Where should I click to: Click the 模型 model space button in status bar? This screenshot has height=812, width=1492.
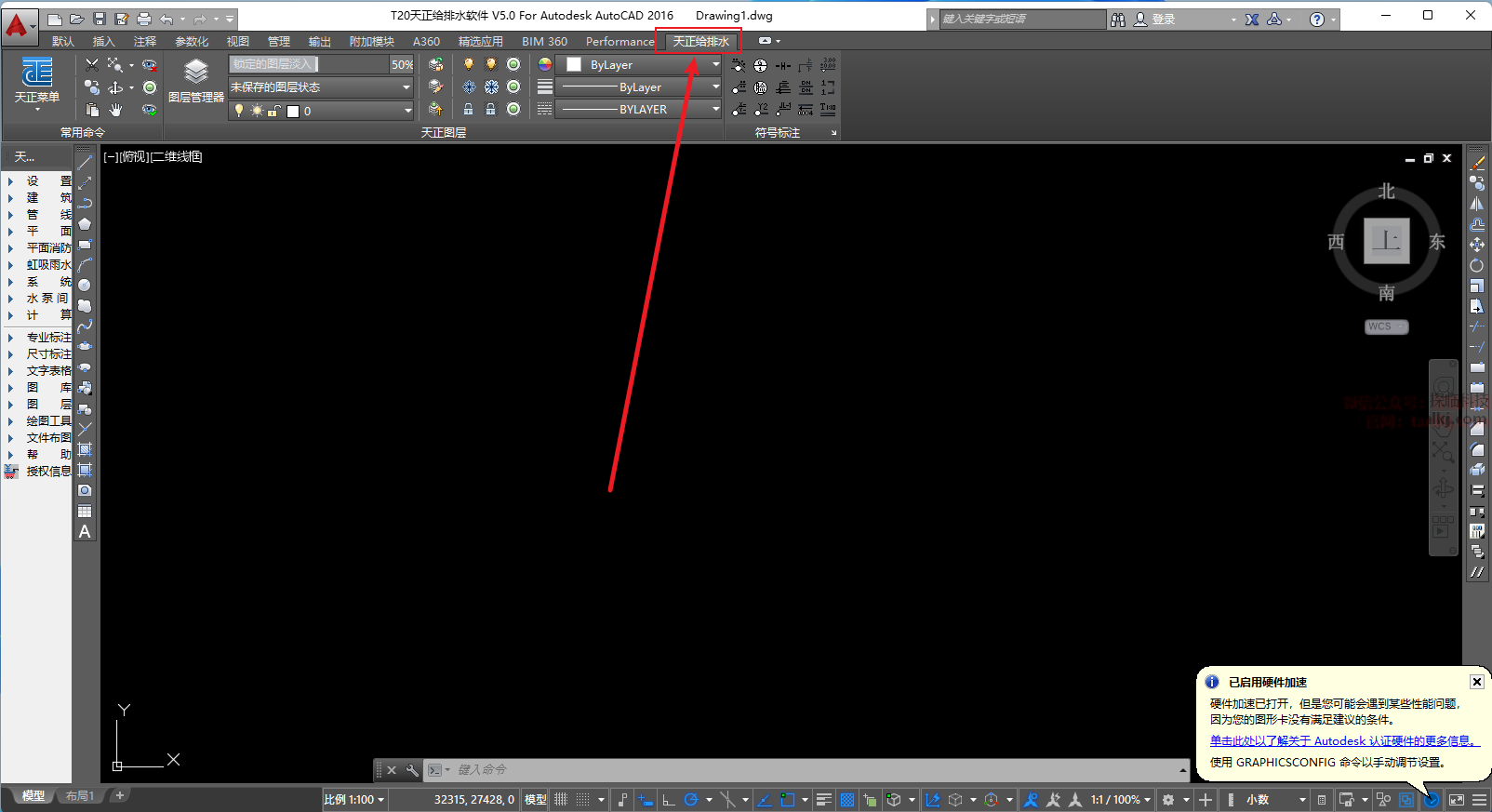click(x=535, y=799)
